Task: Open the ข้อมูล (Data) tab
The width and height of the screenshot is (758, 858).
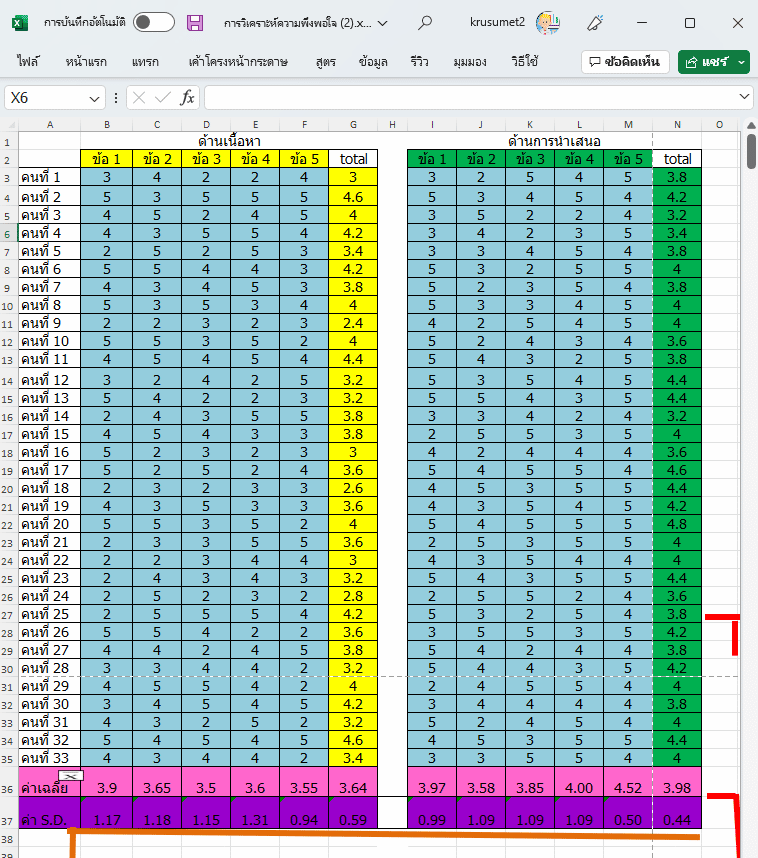Action: (x=373, y=62)
